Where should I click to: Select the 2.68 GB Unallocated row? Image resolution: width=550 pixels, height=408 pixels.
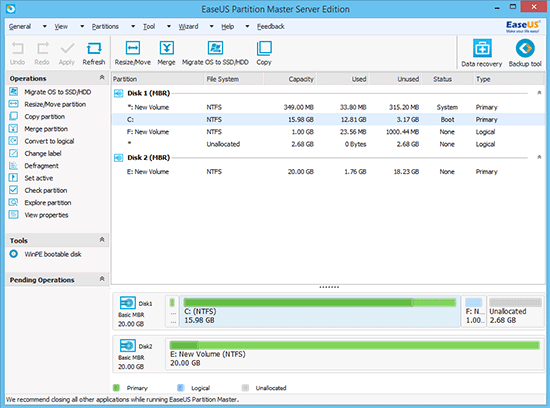coord(328,144)
